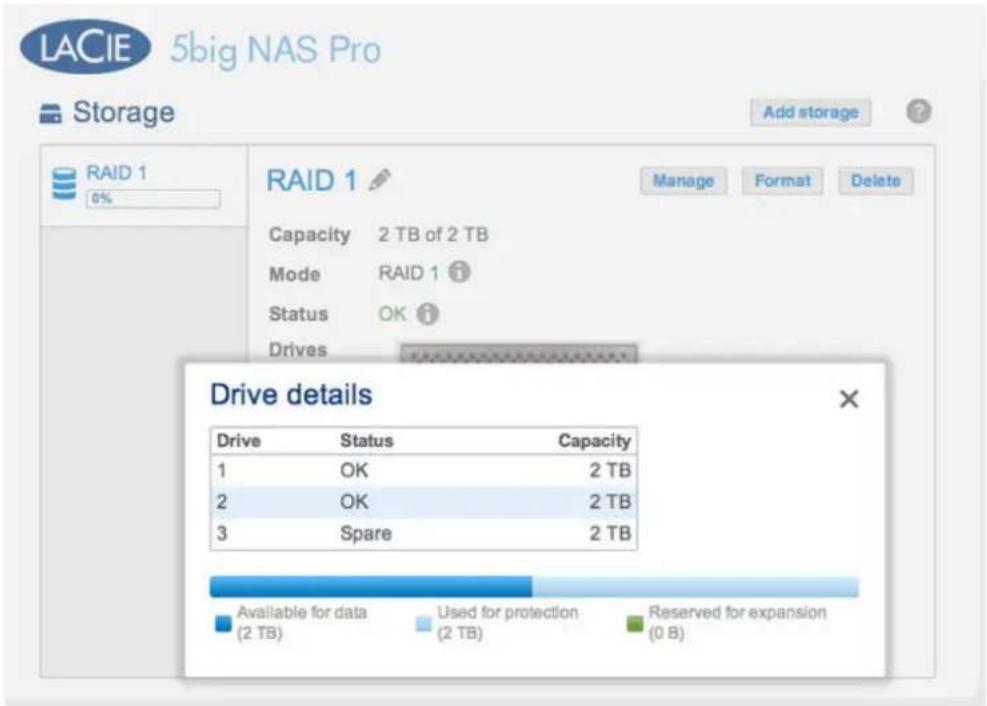
Task: Close the Drive details dialog
Action: pos(849,399)
